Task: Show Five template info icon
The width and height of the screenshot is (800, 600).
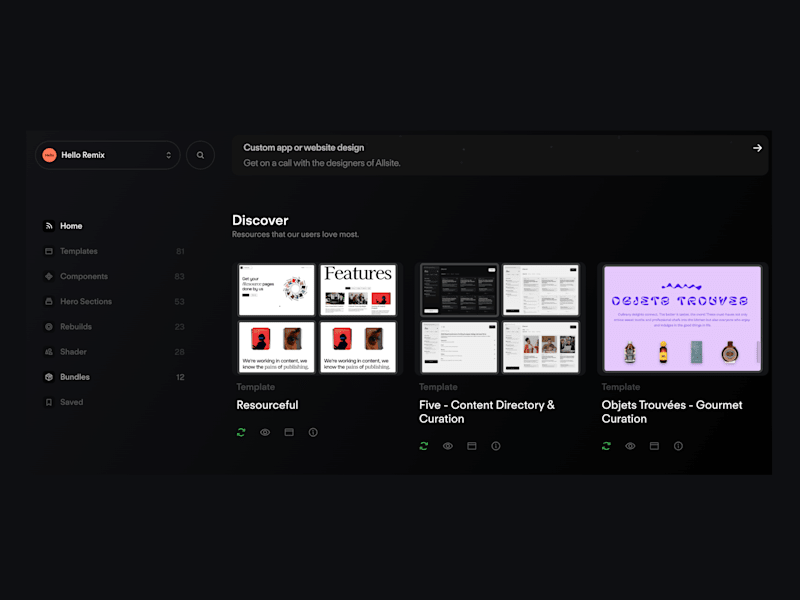Action: point(495,446)
